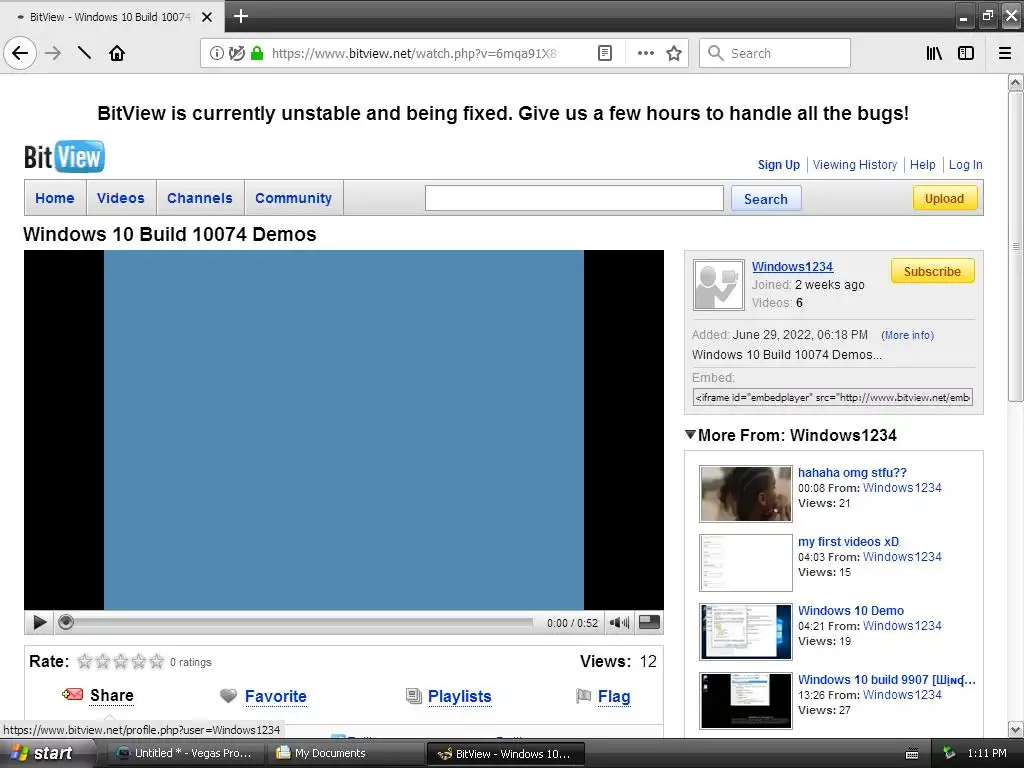
Task: Open thumbnail for Windows 10 Demo
Action: (746, 632)
